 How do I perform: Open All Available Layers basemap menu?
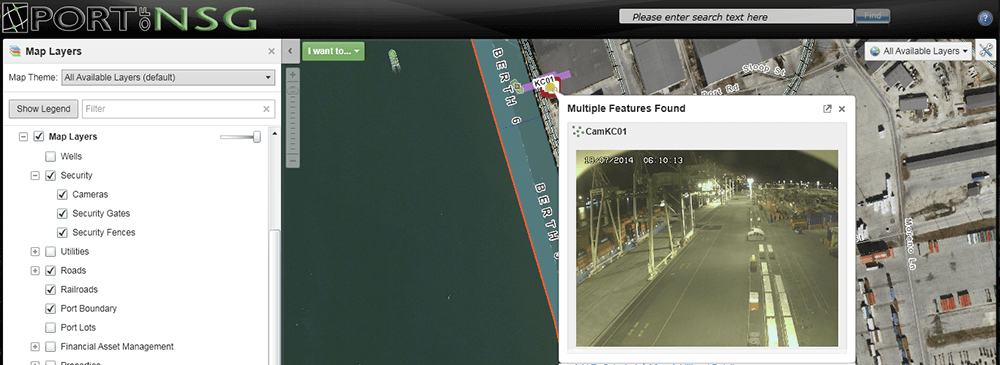[918, 51]
